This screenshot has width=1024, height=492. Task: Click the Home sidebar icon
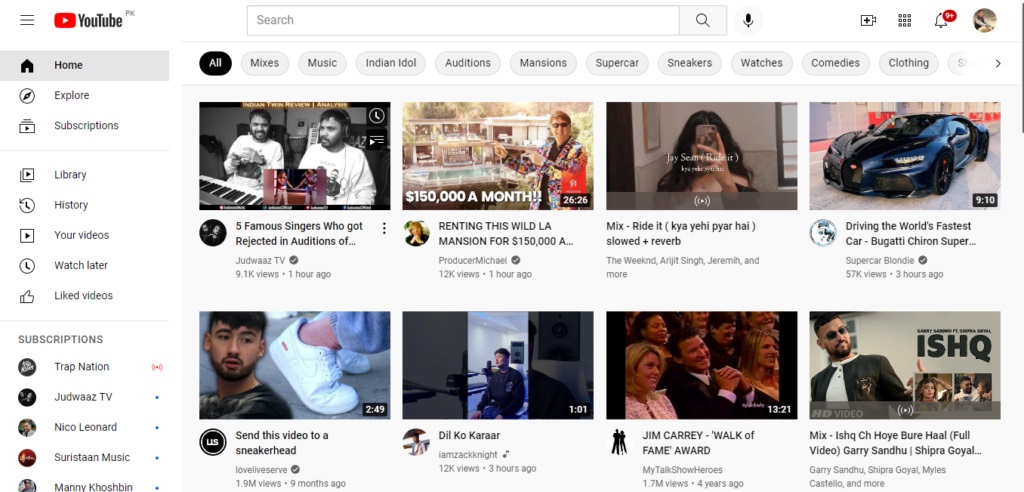(27, 65)
